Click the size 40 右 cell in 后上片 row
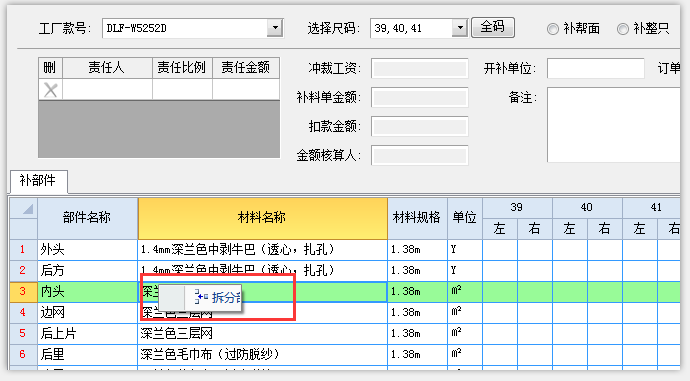 (605, 333)
